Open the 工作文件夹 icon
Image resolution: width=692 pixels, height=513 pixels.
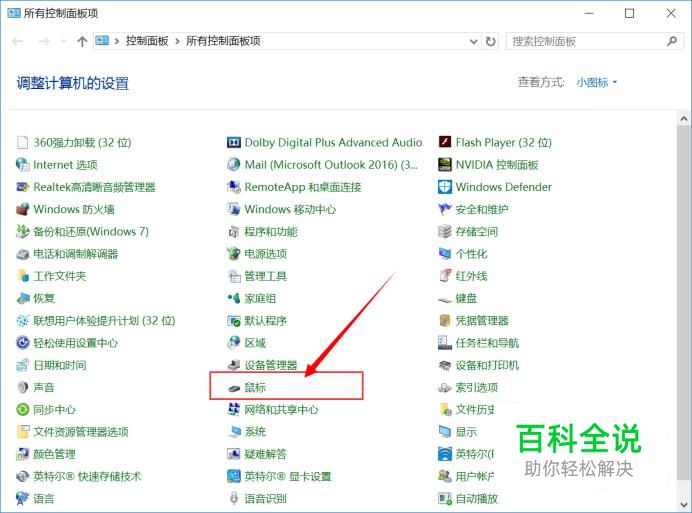pyautogui.click(x=22, y=276)
